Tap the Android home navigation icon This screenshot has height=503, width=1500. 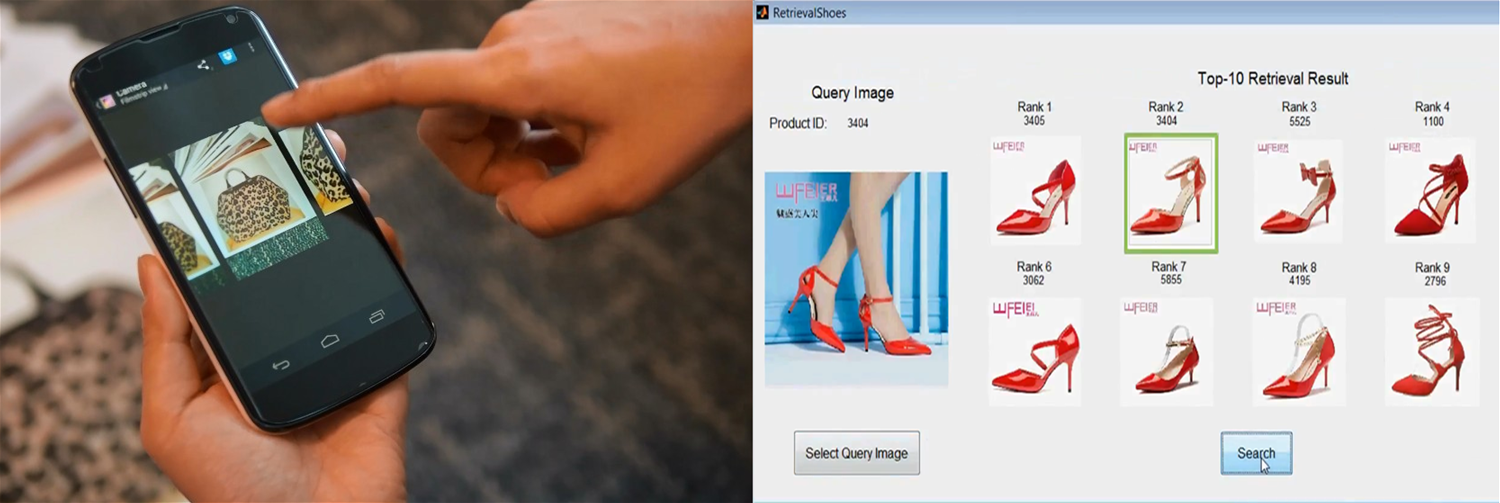pyautogui.click(x=330, y=341)
